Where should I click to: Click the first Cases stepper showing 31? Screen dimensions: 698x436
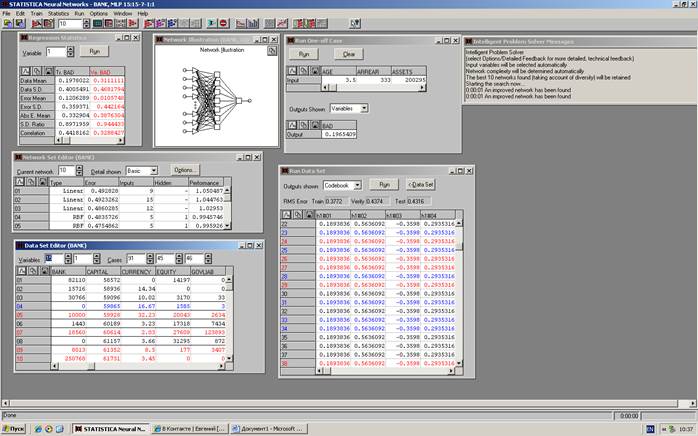point(150,259)
